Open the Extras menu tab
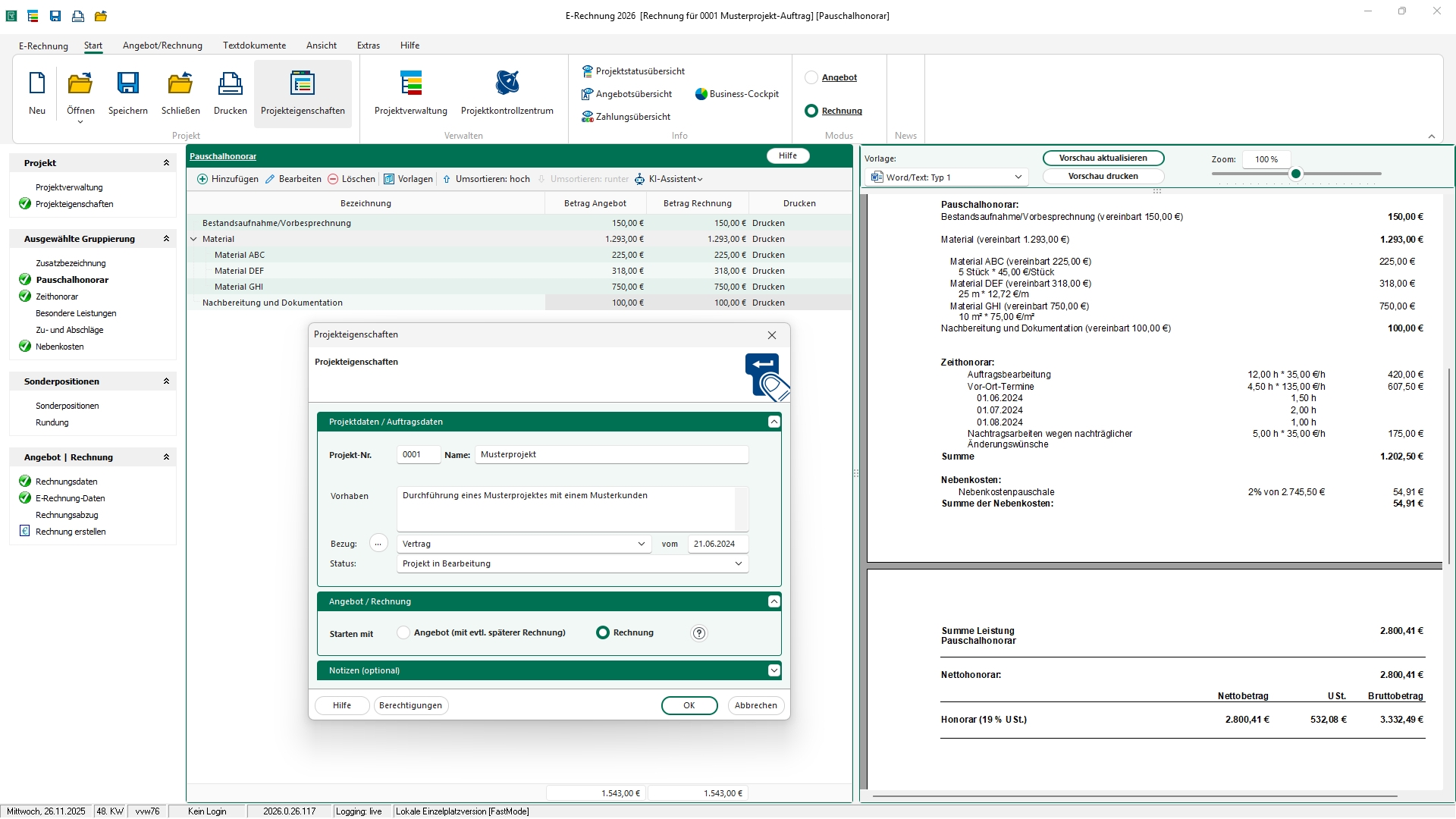 coord(368,45)
